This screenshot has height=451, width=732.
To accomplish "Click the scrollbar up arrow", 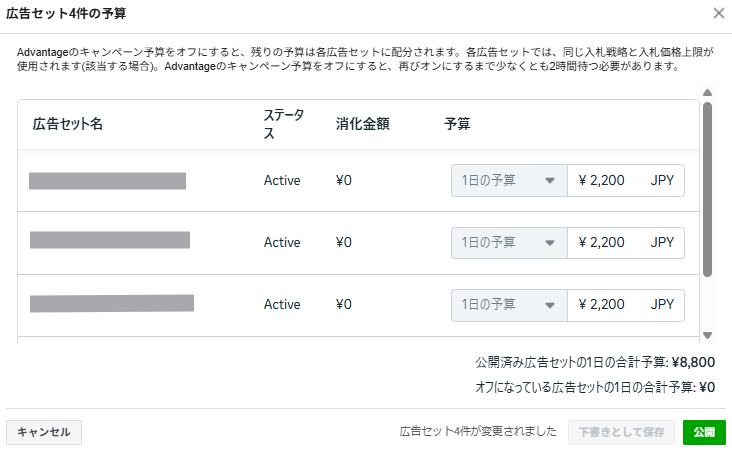I will click(x=707, y=93).
